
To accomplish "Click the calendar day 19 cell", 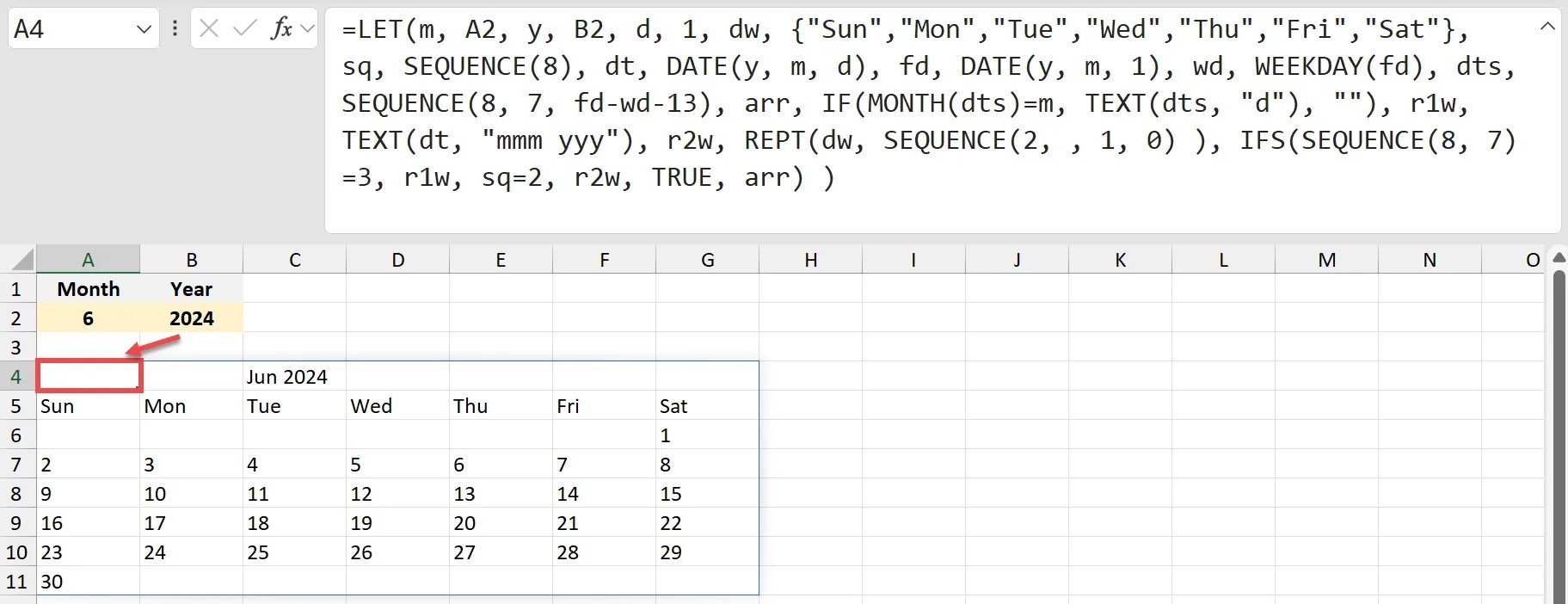I will click(x=397, y=523).
